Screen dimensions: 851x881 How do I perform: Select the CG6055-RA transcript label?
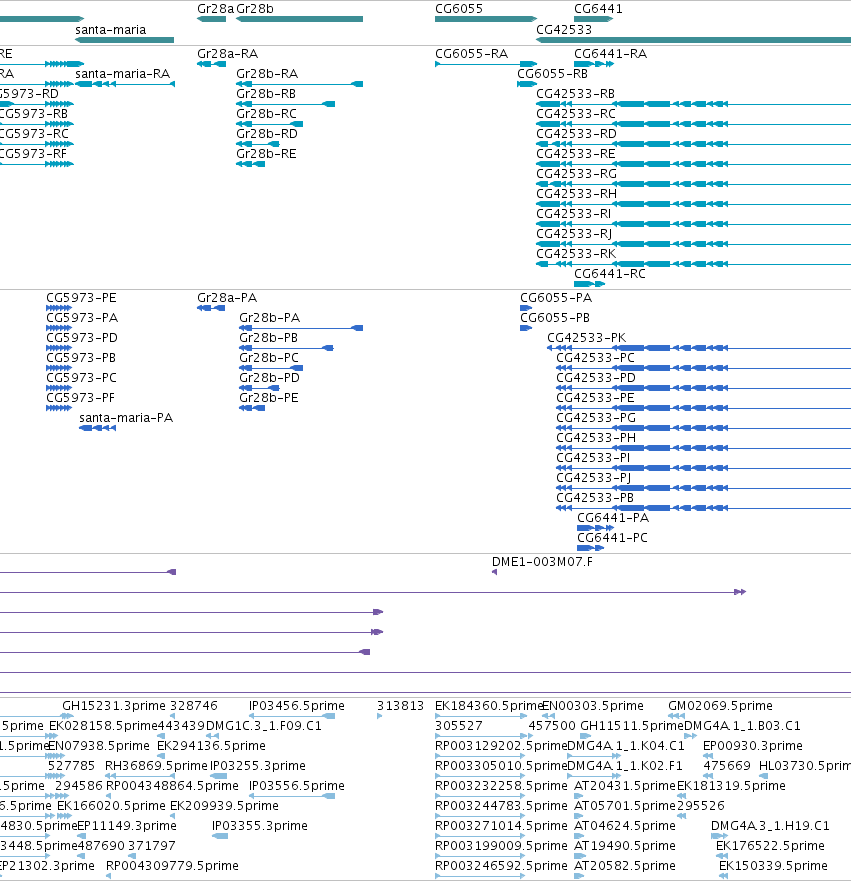coord(472,54)
